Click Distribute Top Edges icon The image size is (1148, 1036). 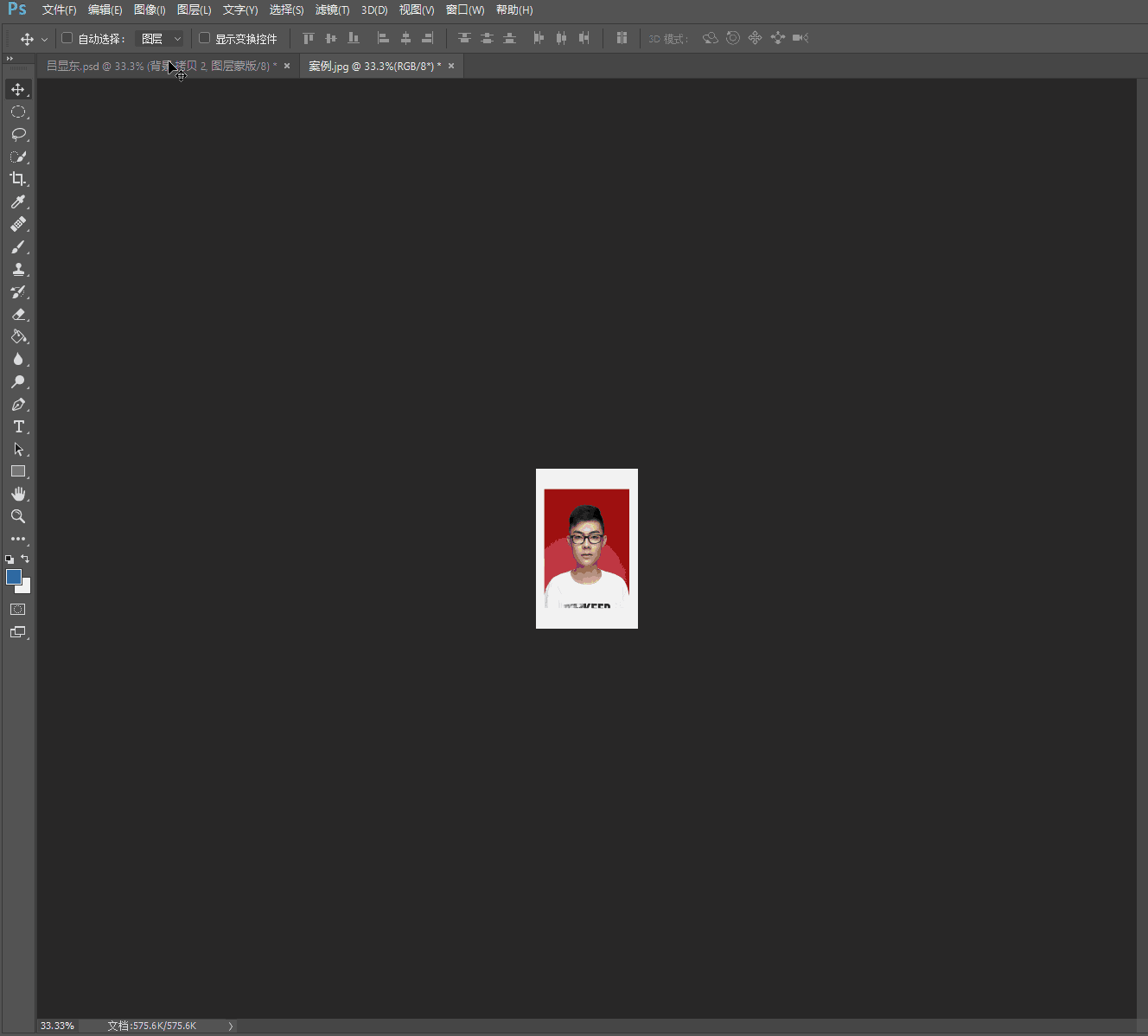[464, 38]
